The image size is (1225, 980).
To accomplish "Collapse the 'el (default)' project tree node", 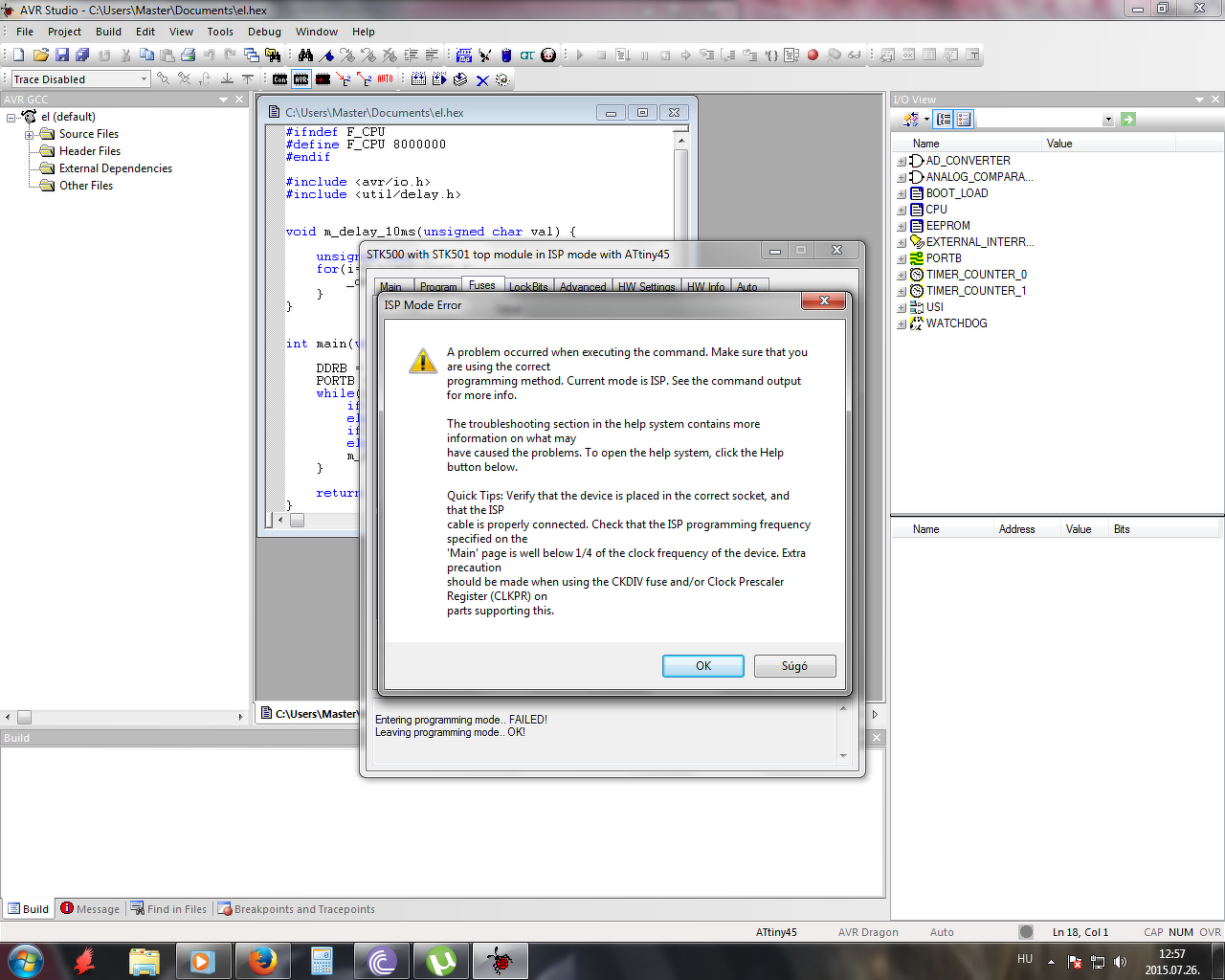I will [x=11, y=118].
